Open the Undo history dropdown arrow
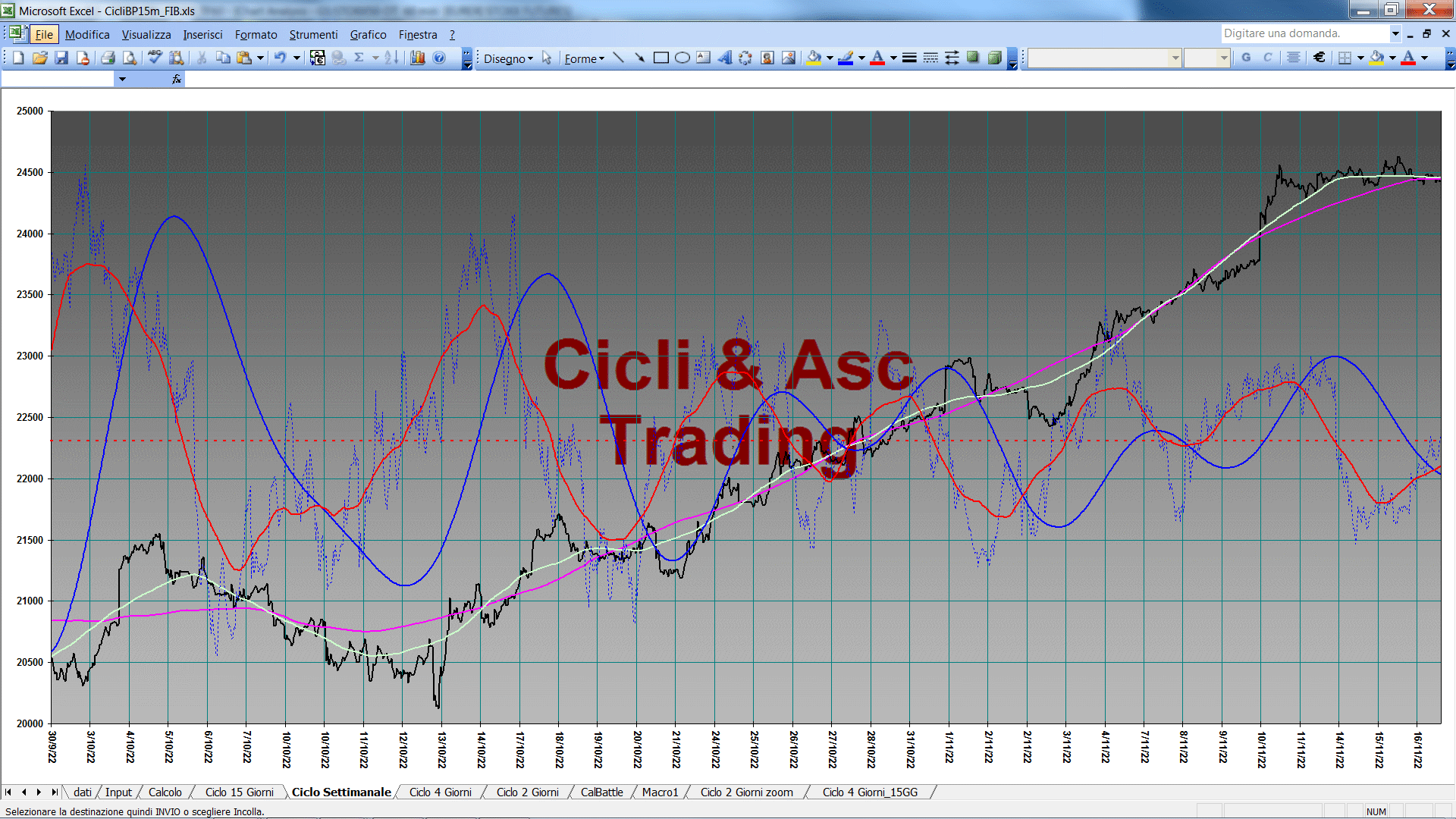 297,58
